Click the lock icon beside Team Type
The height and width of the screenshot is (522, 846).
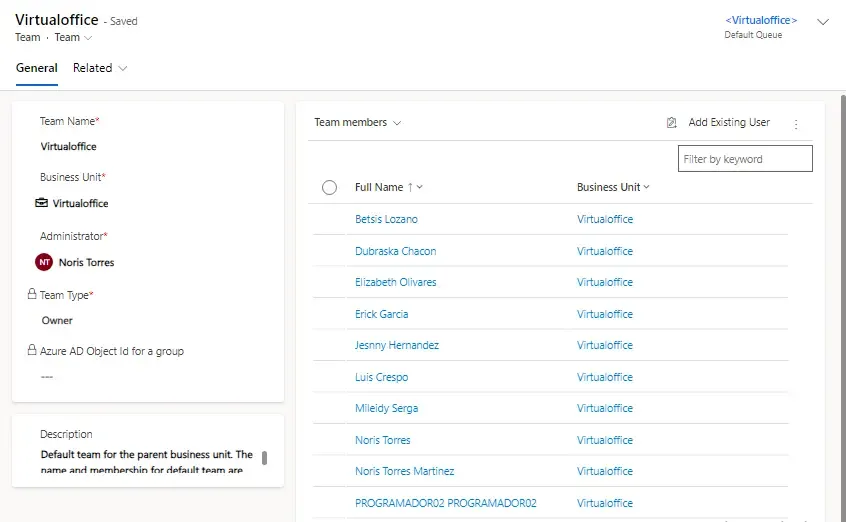(32, 295)
